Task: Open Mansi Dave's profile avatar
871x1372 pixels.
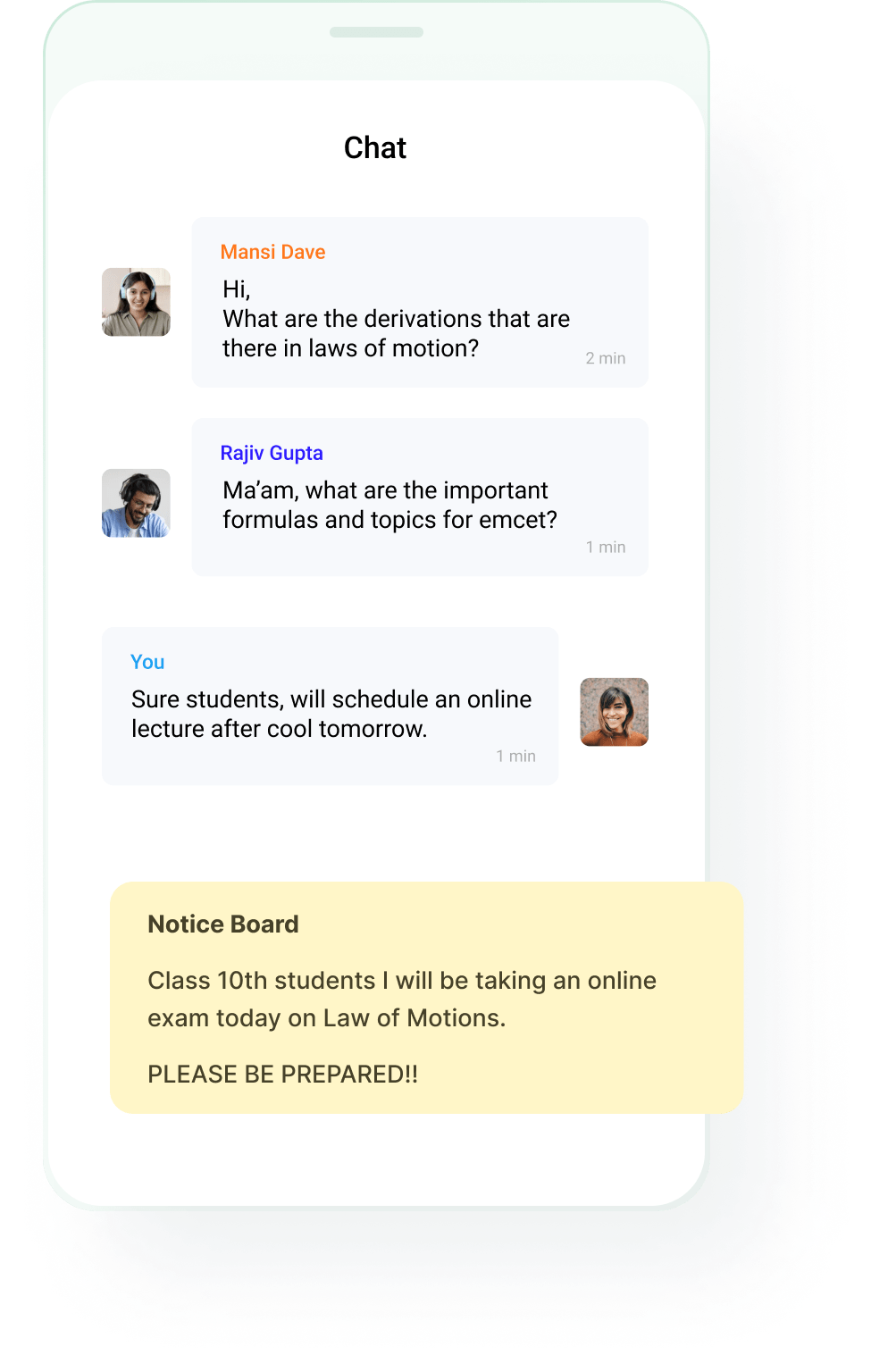Action: (x=136, y=302)
